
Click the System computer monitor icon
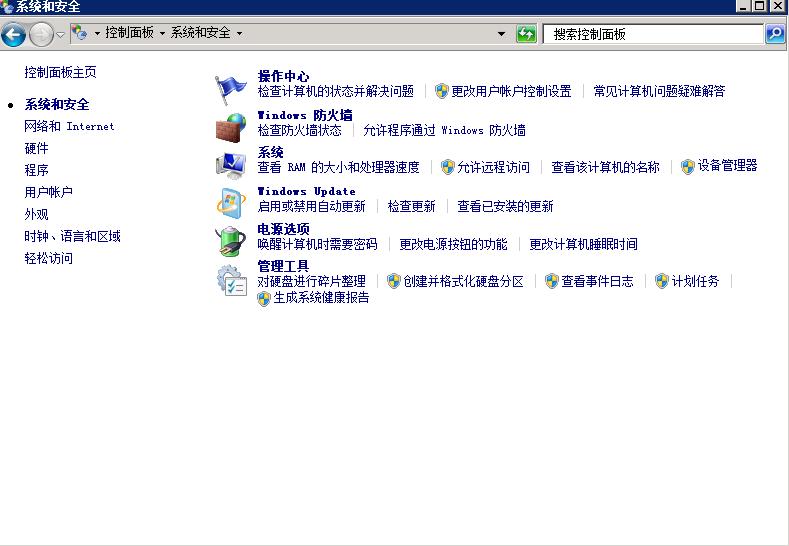231,165
